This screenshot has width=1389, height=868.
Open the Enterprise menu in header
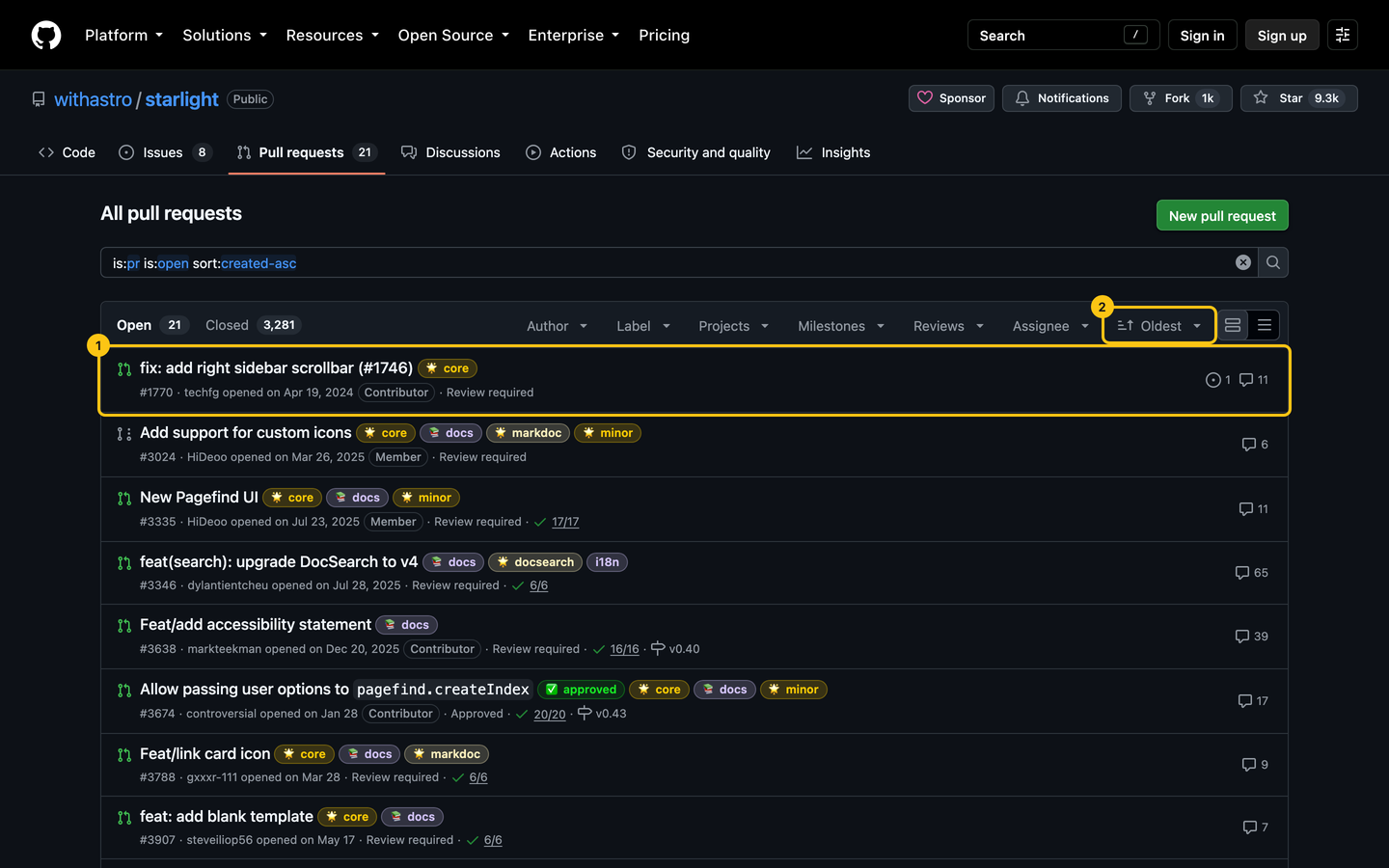click(x=573, y=36)
